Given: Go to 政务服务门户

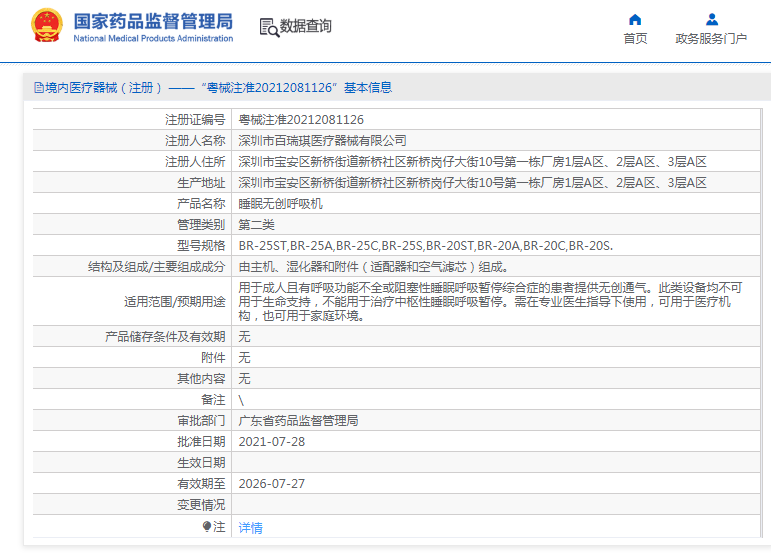Looking at the screenshot, I should coord(711,39).
